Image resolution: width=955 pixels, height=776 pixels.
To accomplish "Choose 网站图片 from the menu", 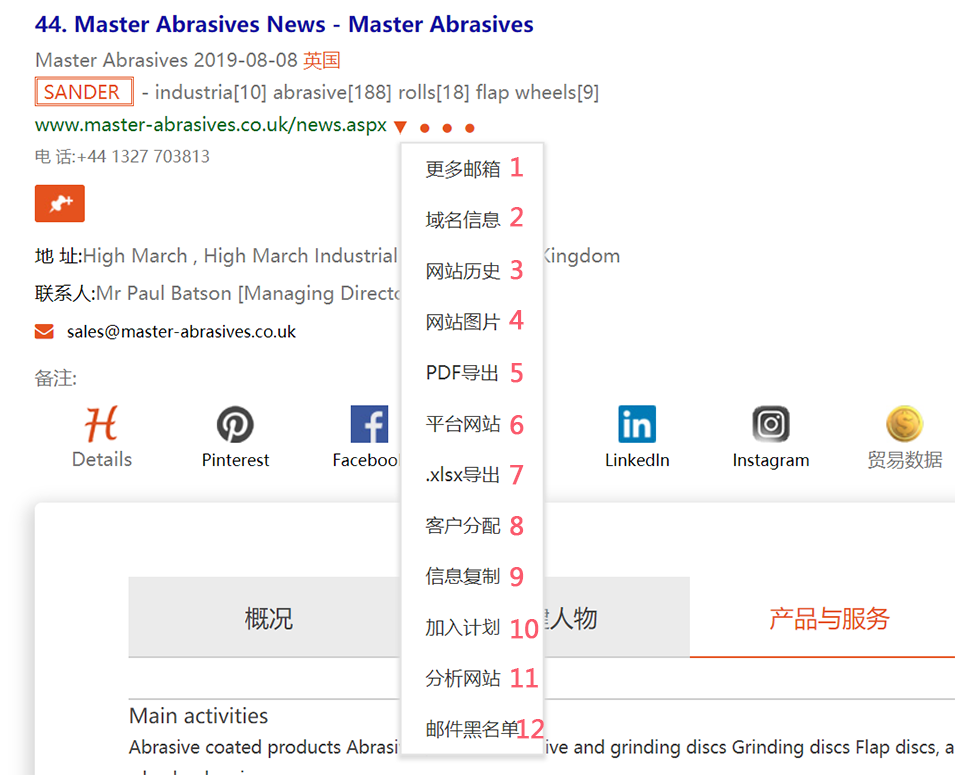I will (x=463, y=321).
